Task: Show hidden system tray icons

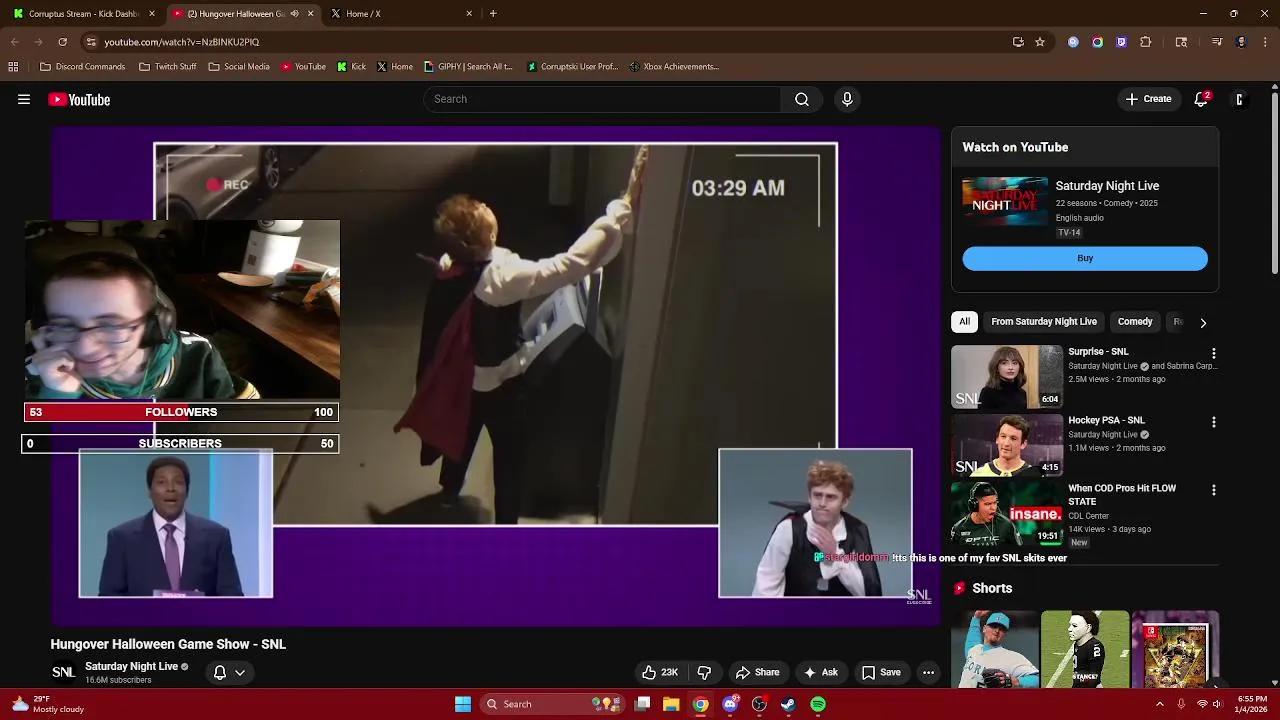Action: click(x=1160, y=704)
